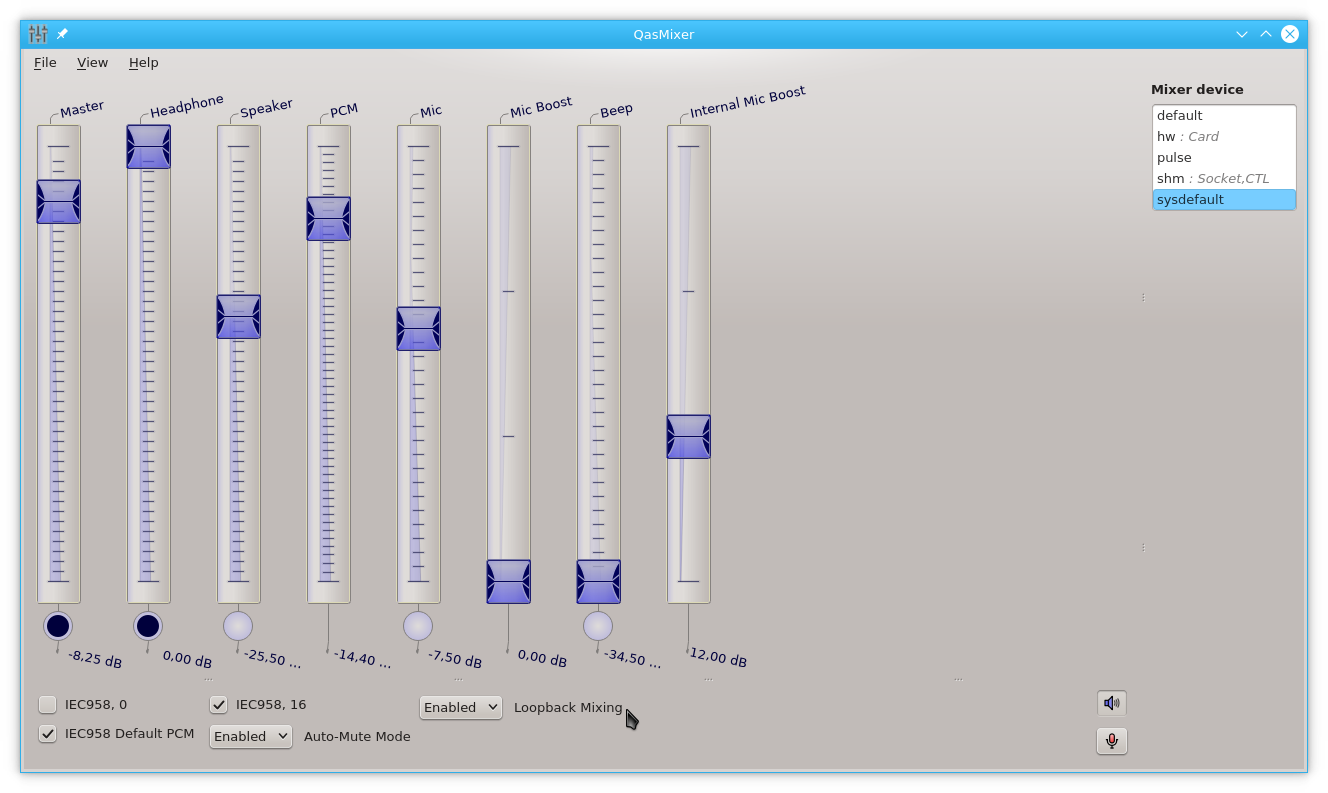
Task: Click the PCM volume slider handle
Action: click(x=328, y=218)
